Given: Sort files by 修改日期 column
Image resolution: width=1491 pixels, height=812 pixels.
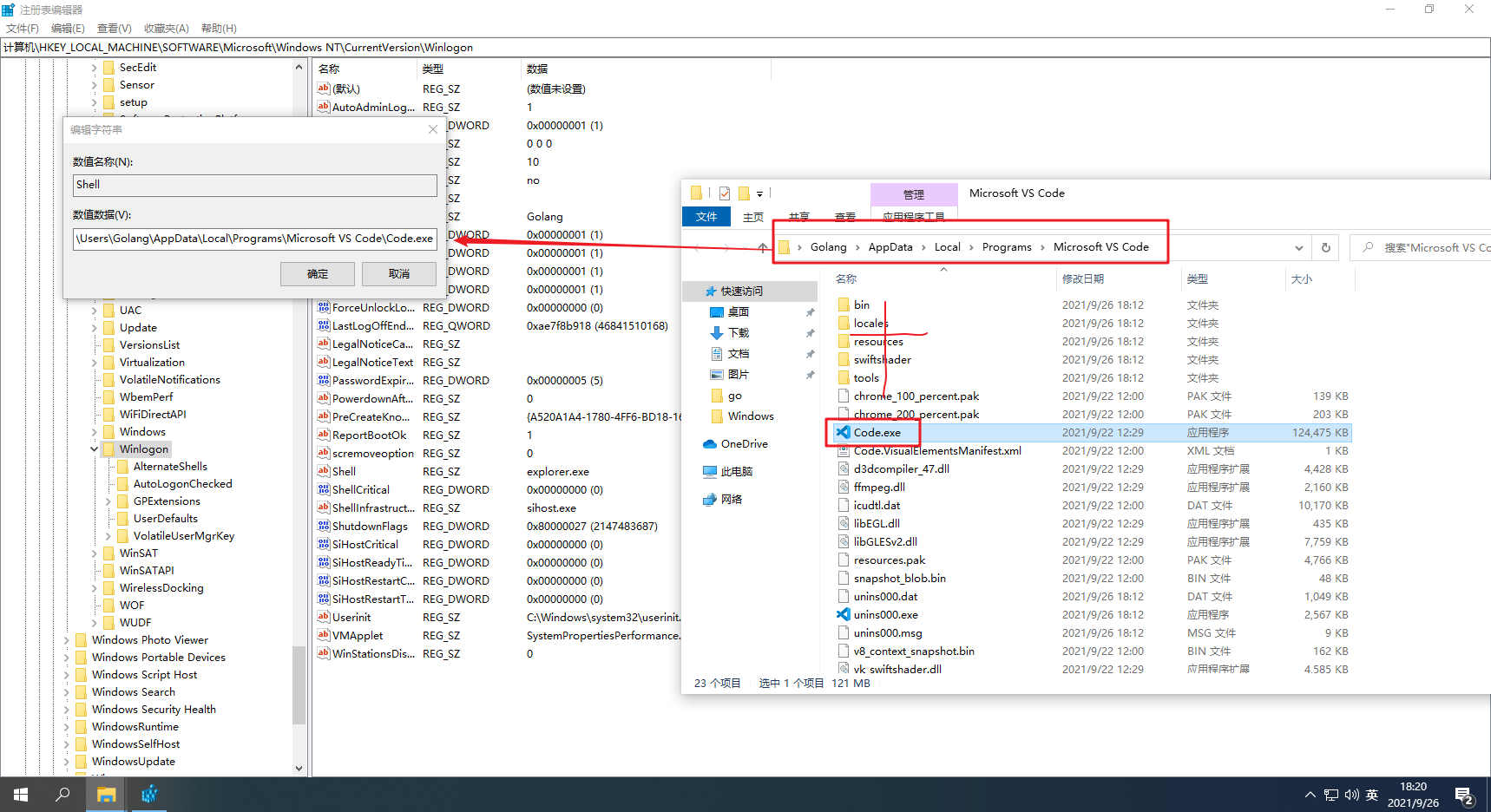Looking at the screenshot, I should click(1117, 278).
